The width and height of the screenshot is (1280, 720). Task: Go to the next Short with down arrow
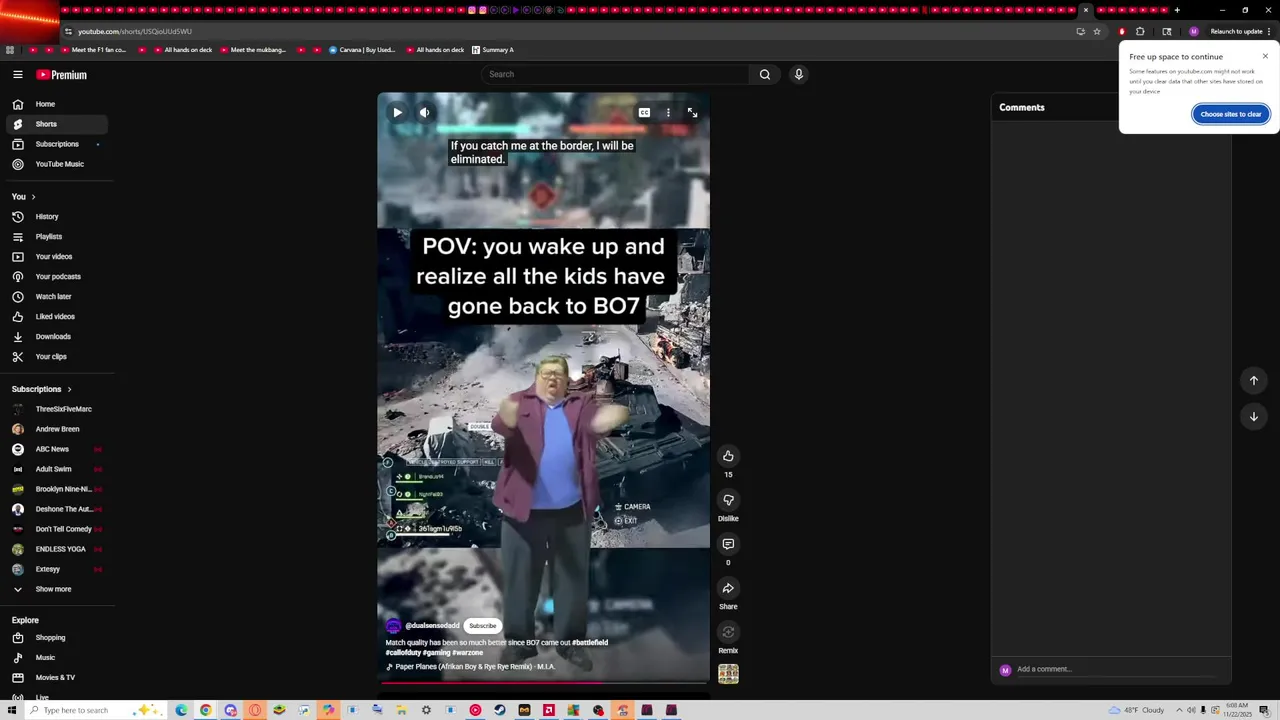1253,416
